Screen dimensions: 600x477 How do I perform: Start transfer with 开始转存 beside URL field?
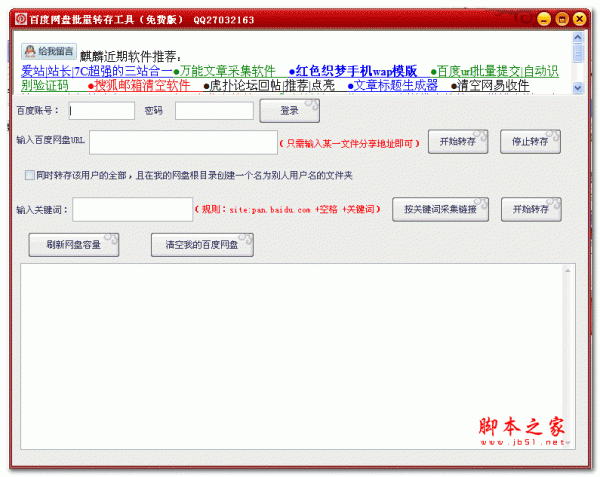point(458,142)
